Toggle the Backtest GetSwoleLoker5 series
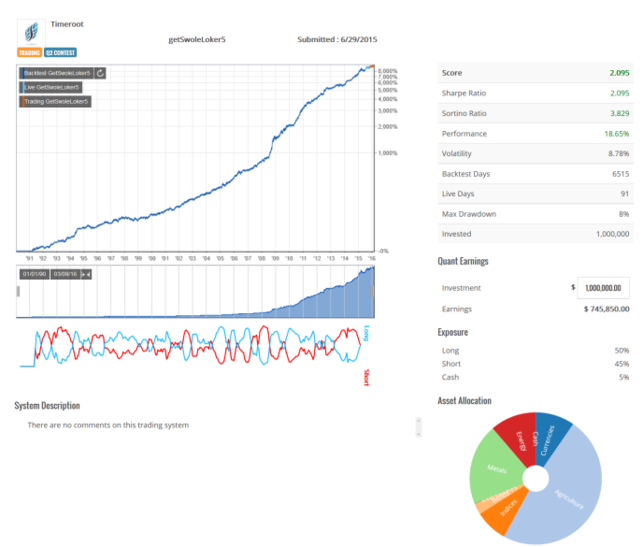The image size is (643, 547). [x=57, y=73]
